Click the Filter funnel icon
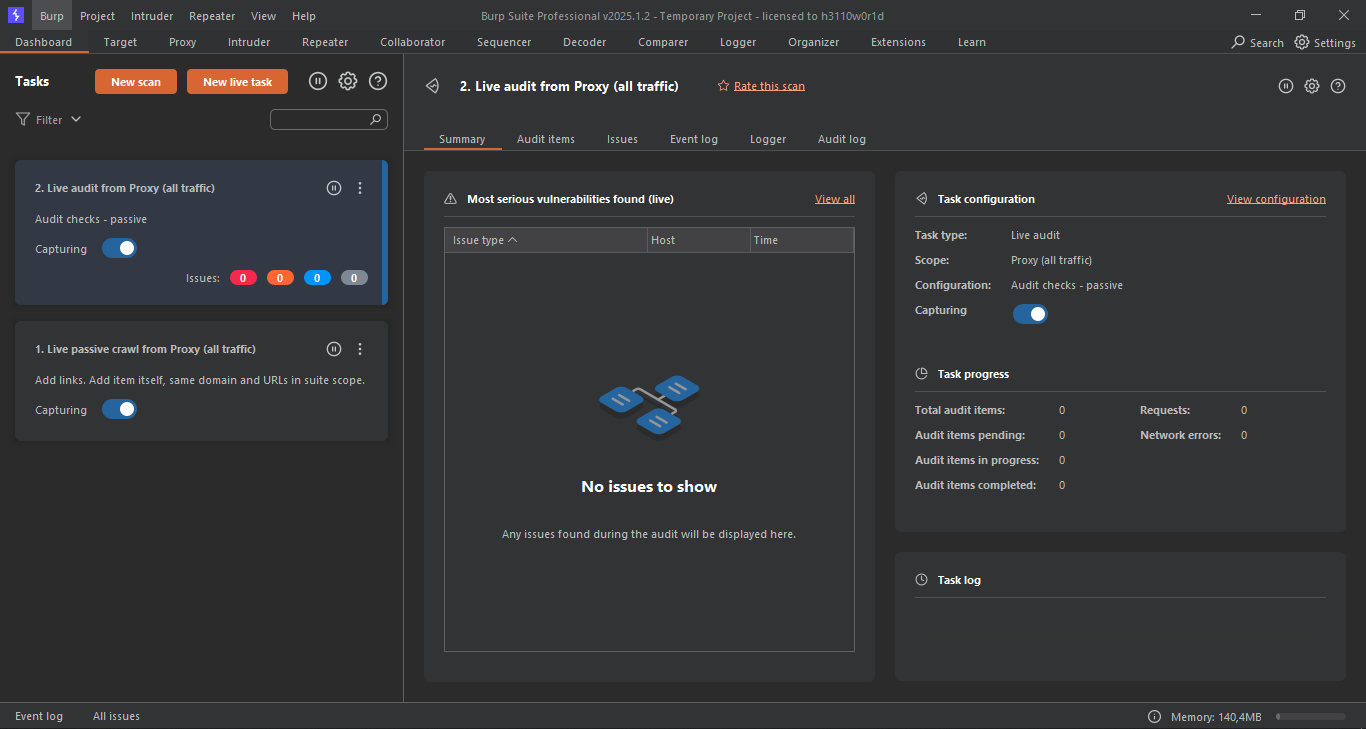The width and height of the screenshot is (1366, 729). tap(23, 119)
